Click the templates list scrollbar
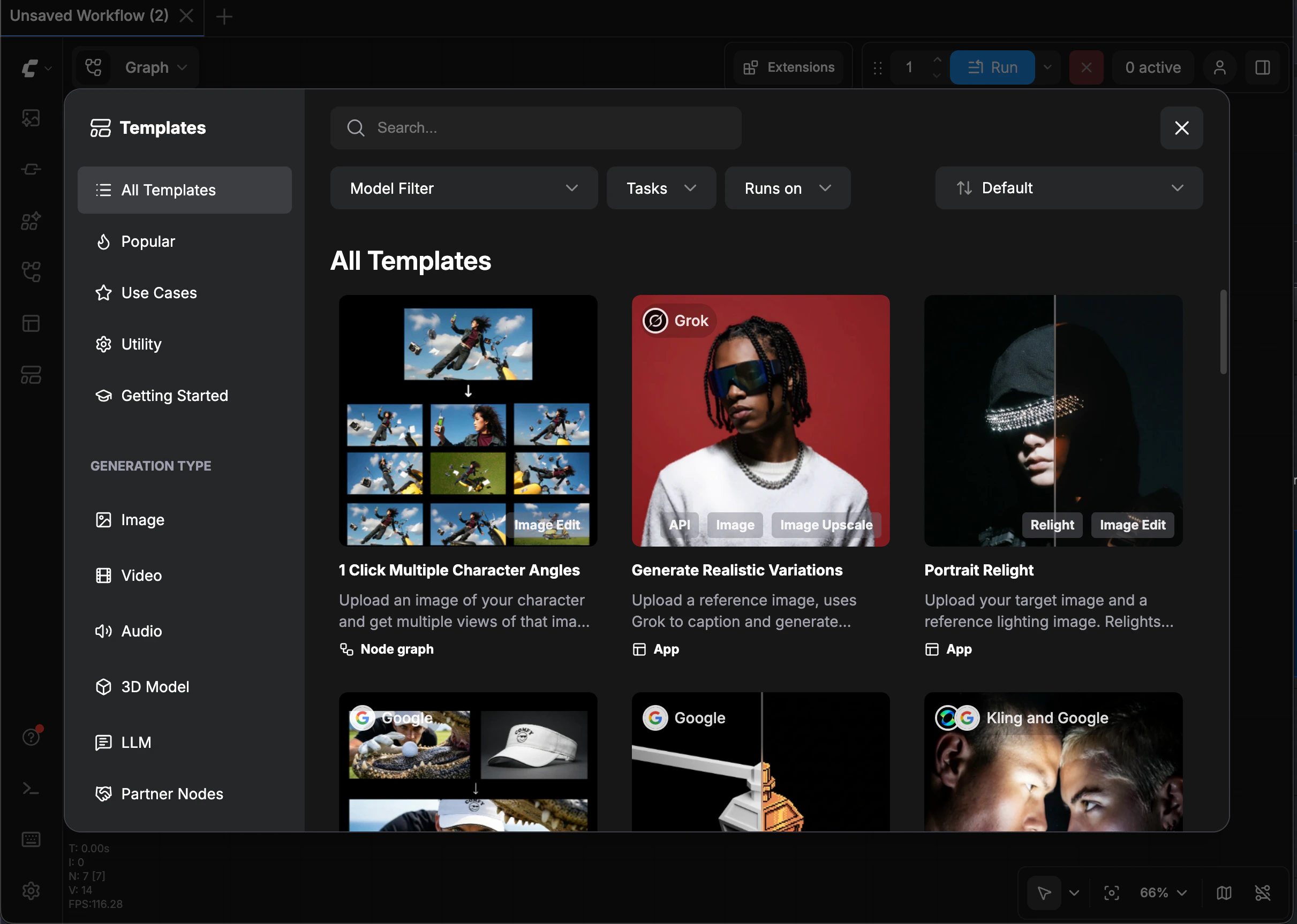Viewport: 1297px width, 924px height. coord(1223,332)
